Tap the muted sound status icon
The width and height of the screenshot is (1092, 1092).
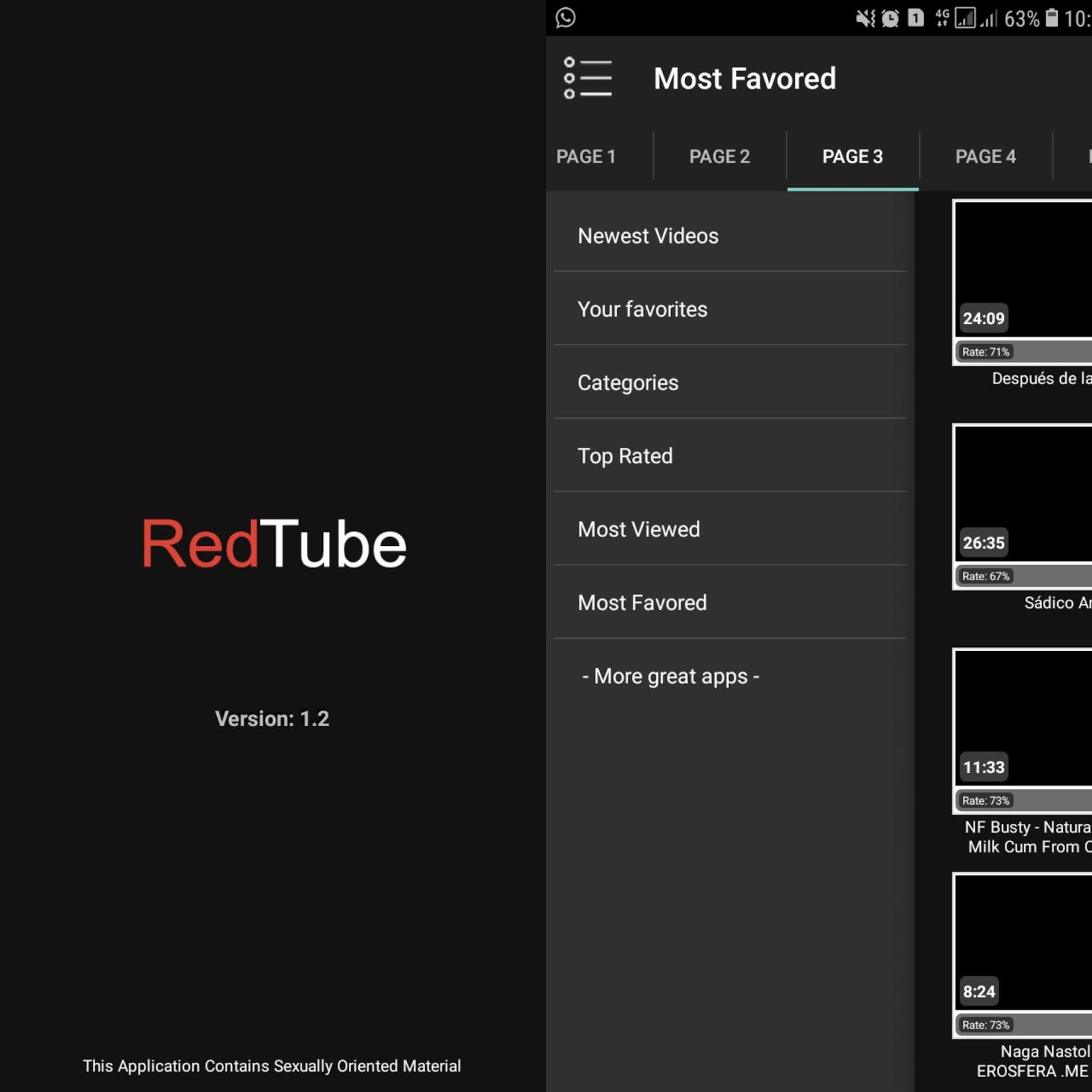865,18
